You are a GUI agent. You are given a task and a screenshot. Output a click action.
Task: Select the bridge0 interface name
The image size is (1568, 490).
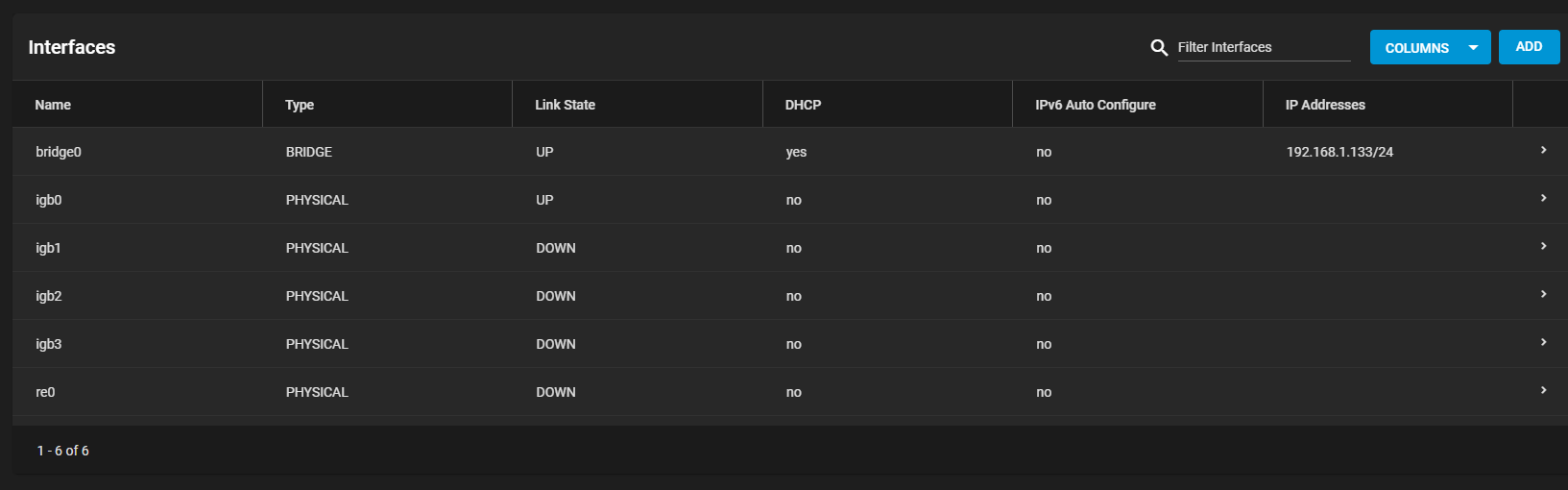point(59,152)
